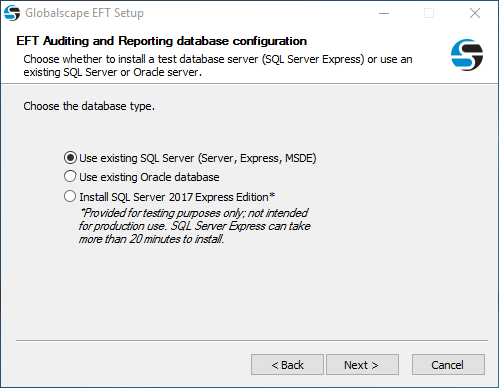Cancel the setup wizard

[x=448, y=365]
